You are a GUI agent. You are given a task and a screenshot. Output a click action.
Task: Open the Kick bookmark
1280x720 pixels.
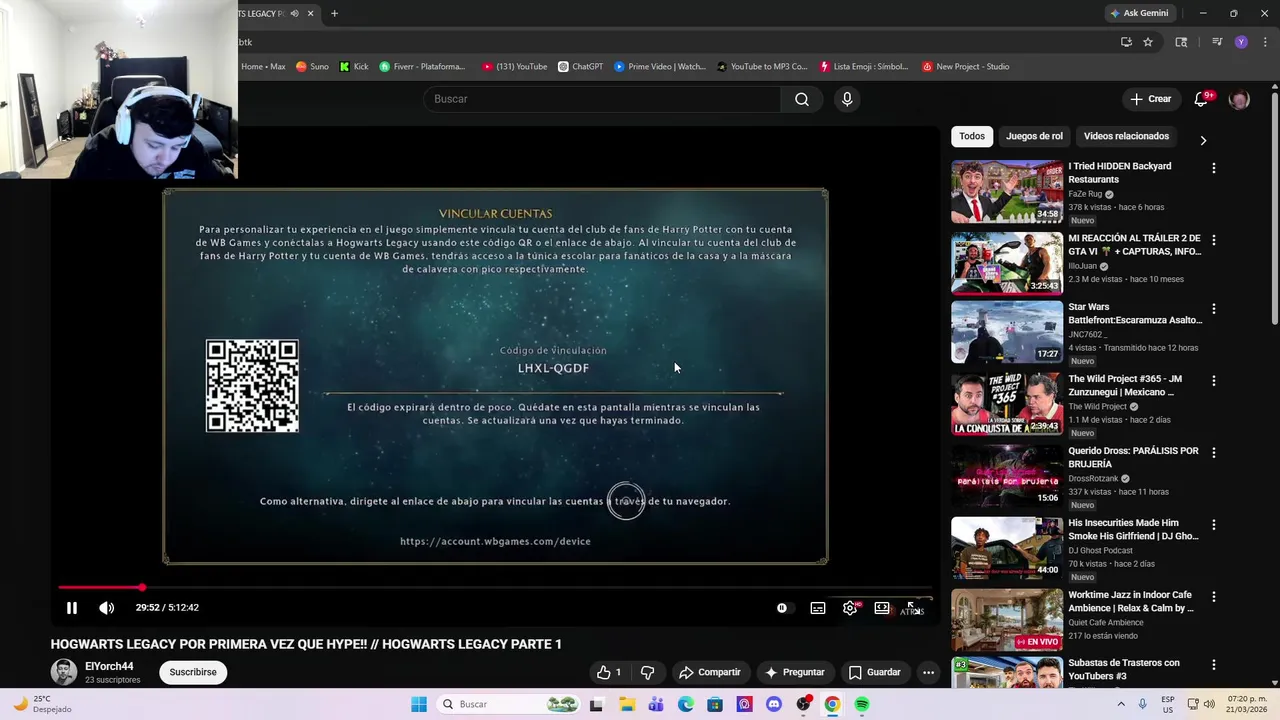tap(354, 67)
